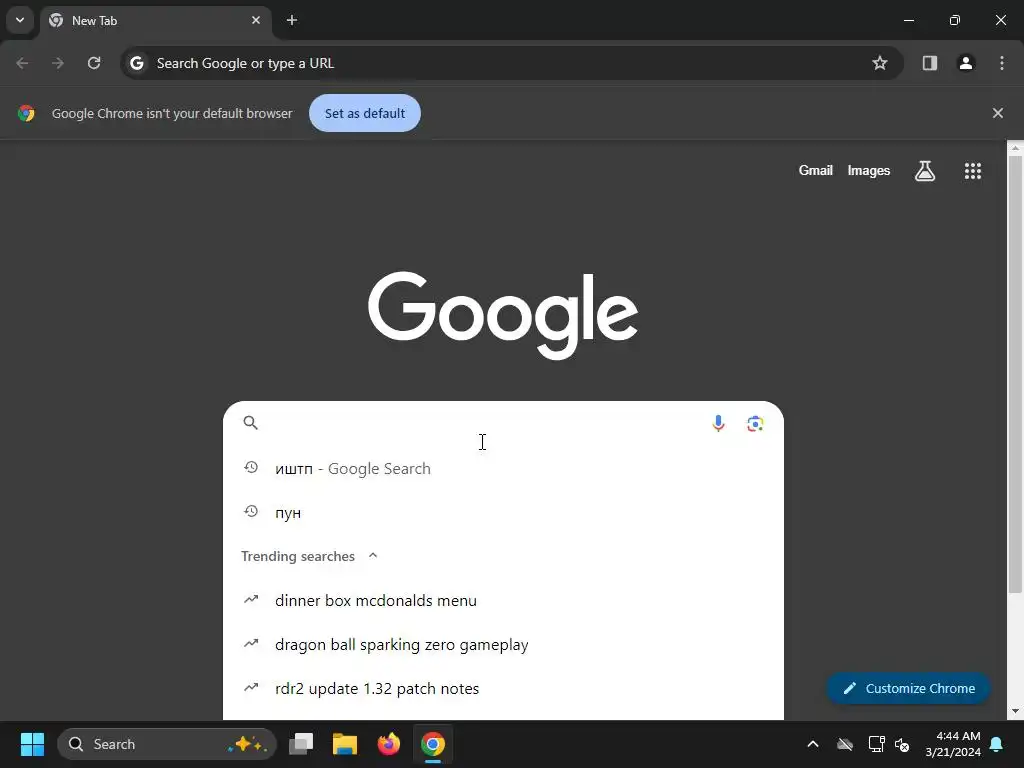Open a new tab with plus button

point(292,20)
